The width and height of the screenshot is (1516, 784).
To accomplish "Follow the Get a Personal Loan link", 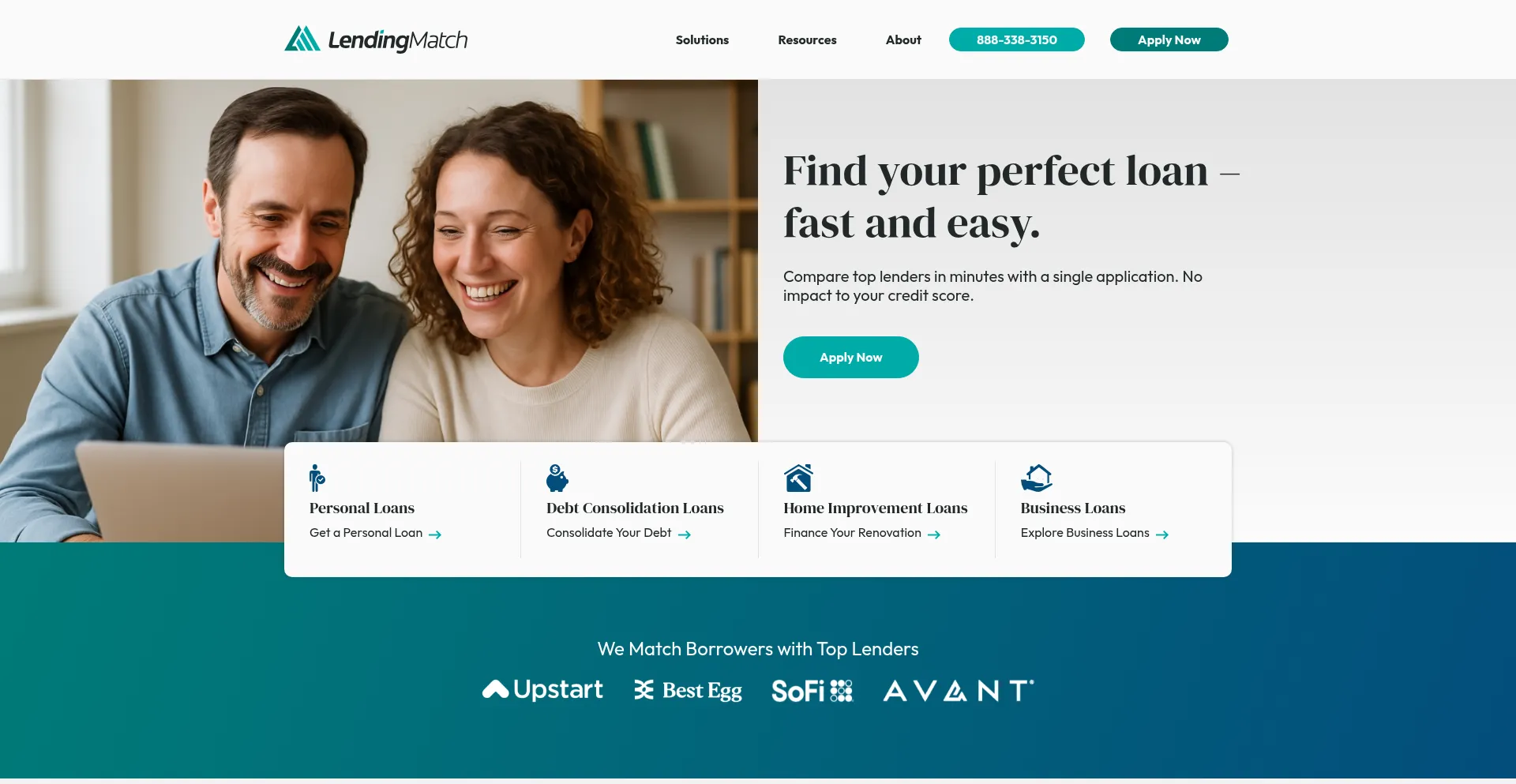I will [375, 533].
